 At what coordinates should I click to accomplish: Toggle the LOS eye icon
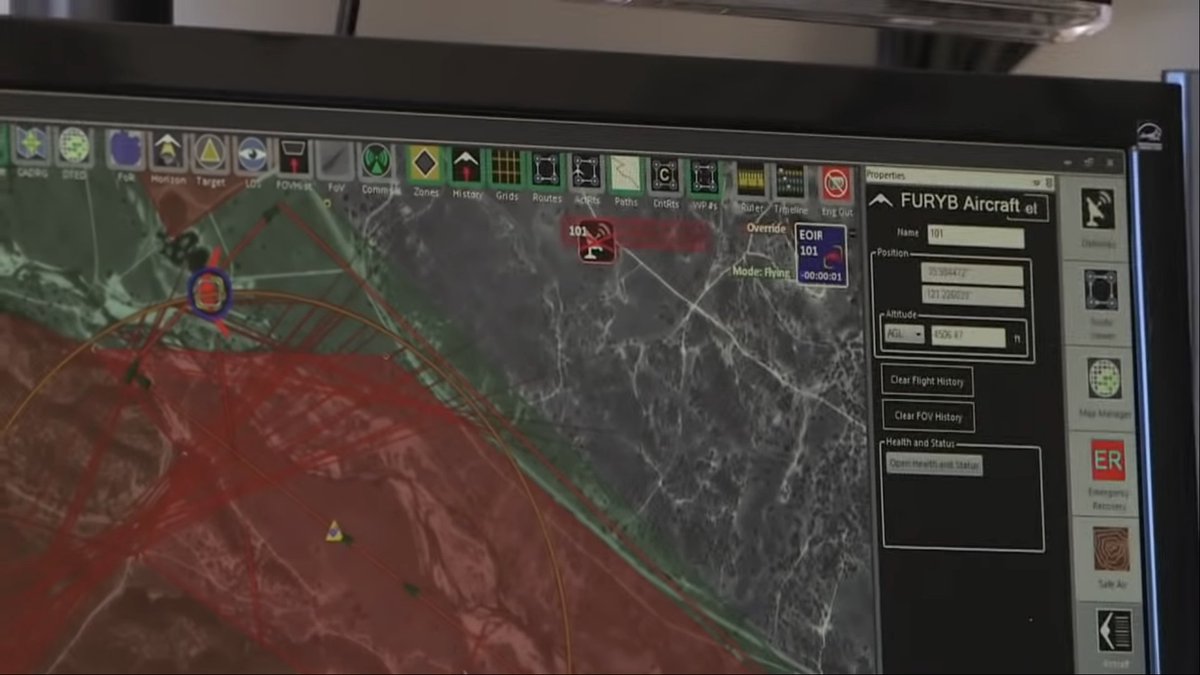coord(252,154)
